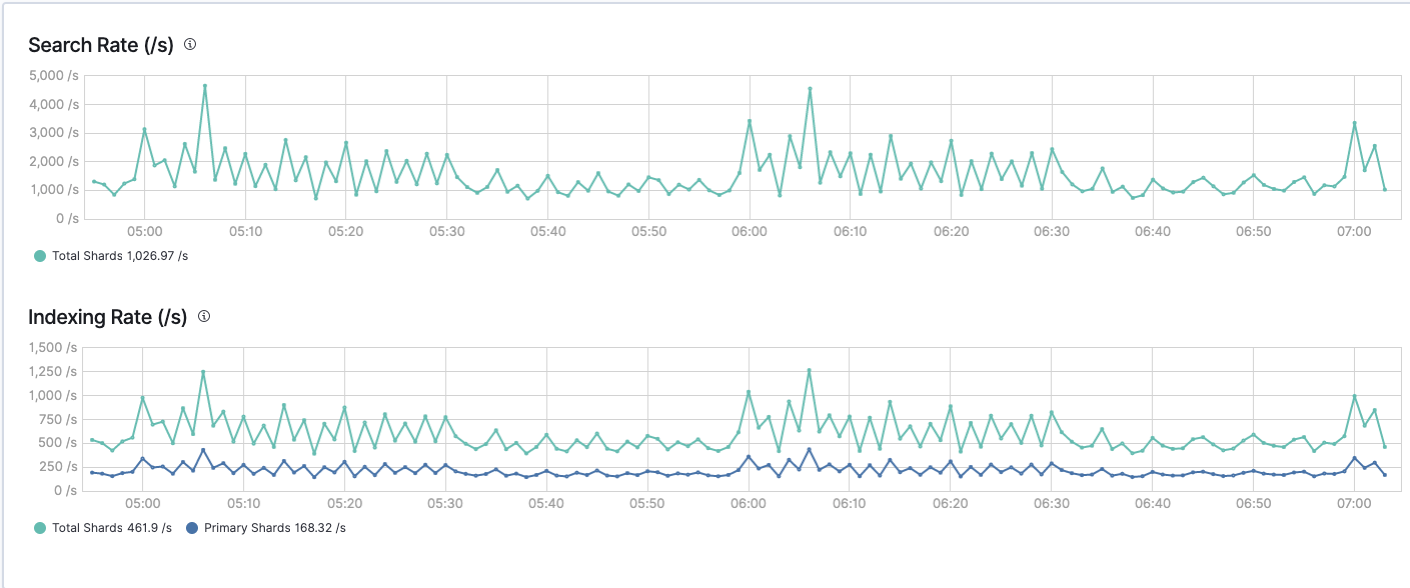1410x588 pixels.
Task: Click the 06:00 axis label under Search Rate chart
Action: click(x=749, y=231)
